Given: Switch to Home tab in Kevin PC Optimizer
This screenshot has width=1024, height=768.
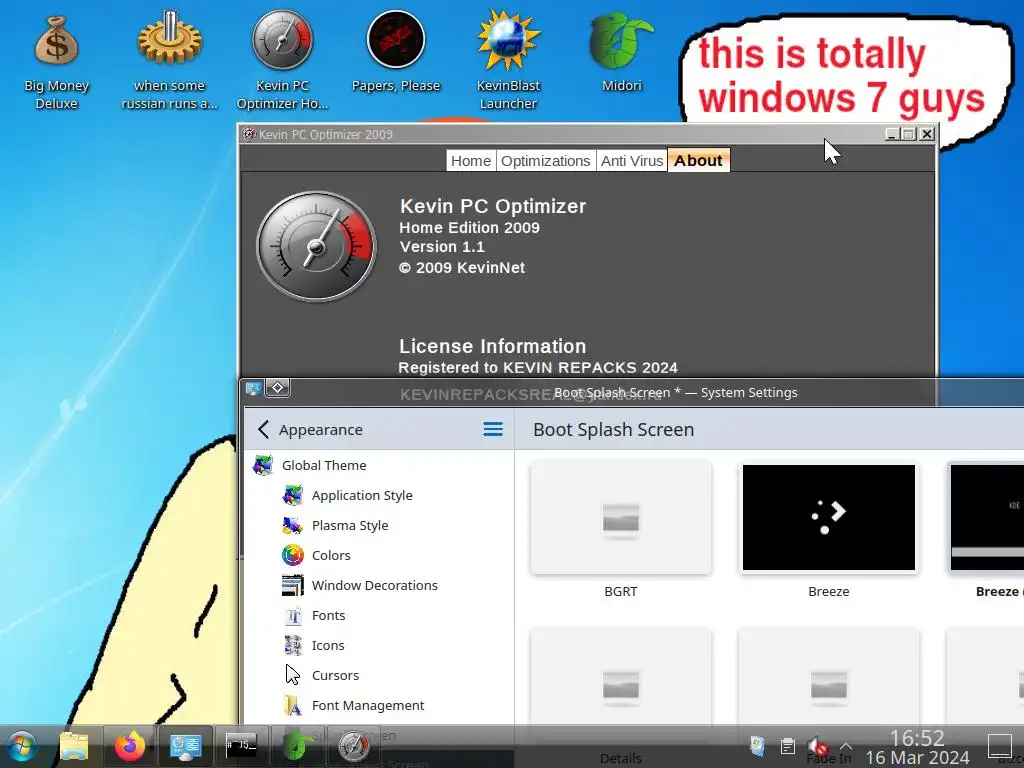Looking at the screenshot, I should pyautogui.click(x=471, y=161).
